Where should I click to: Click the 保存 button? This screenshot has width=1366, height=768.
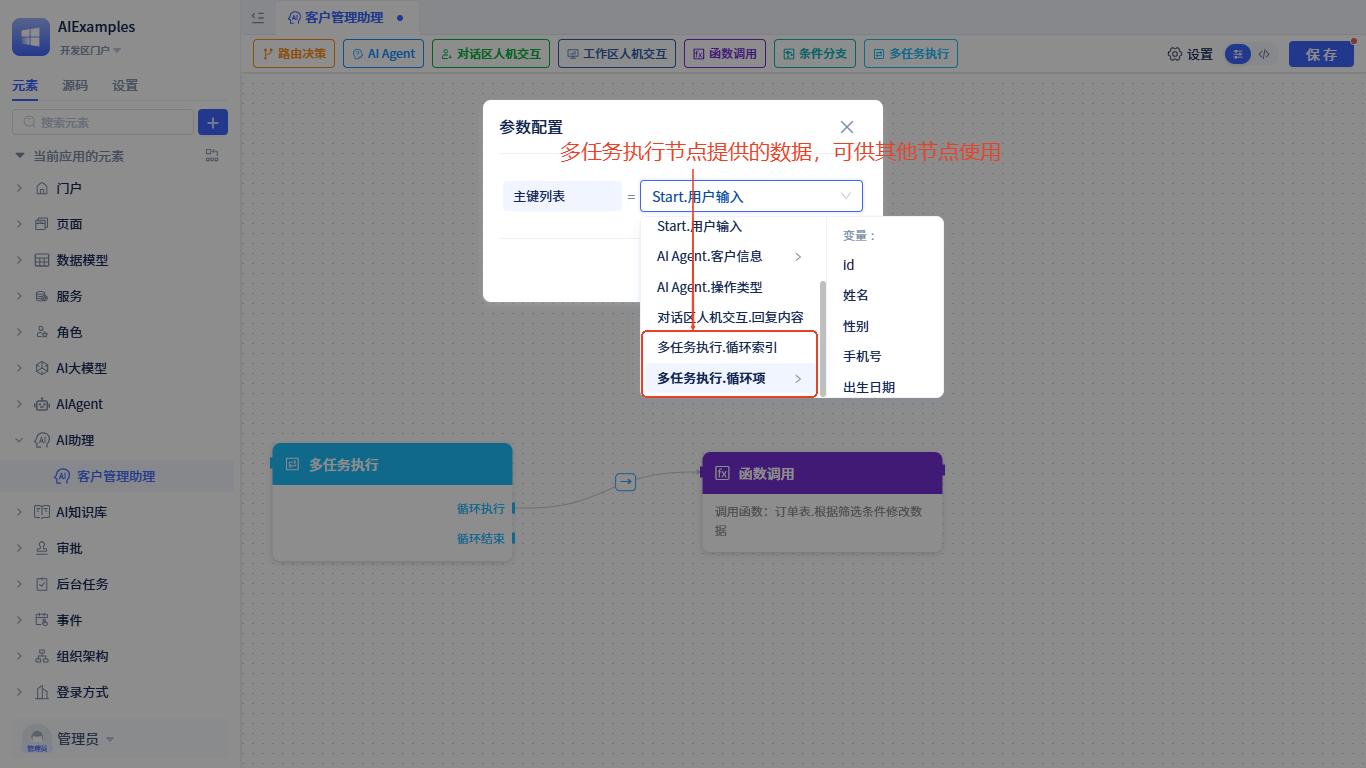click(x=1321, y=54)
